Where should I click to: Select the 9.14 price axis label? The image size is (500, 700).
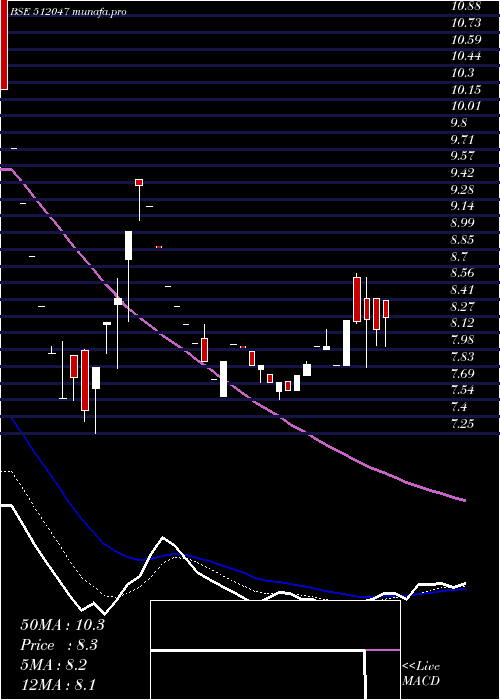pyautogui.click(x=462, y=206)
